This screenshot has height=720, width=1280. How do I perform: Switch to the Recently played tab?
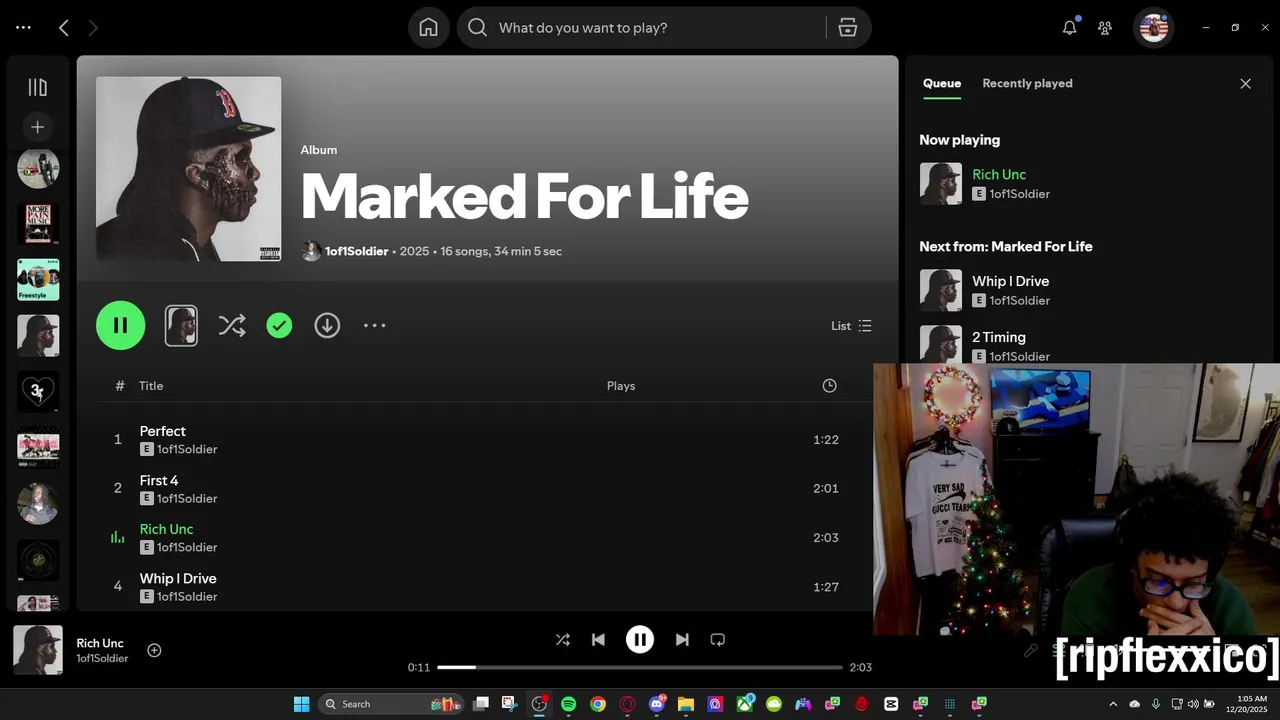pos(1027,83)
